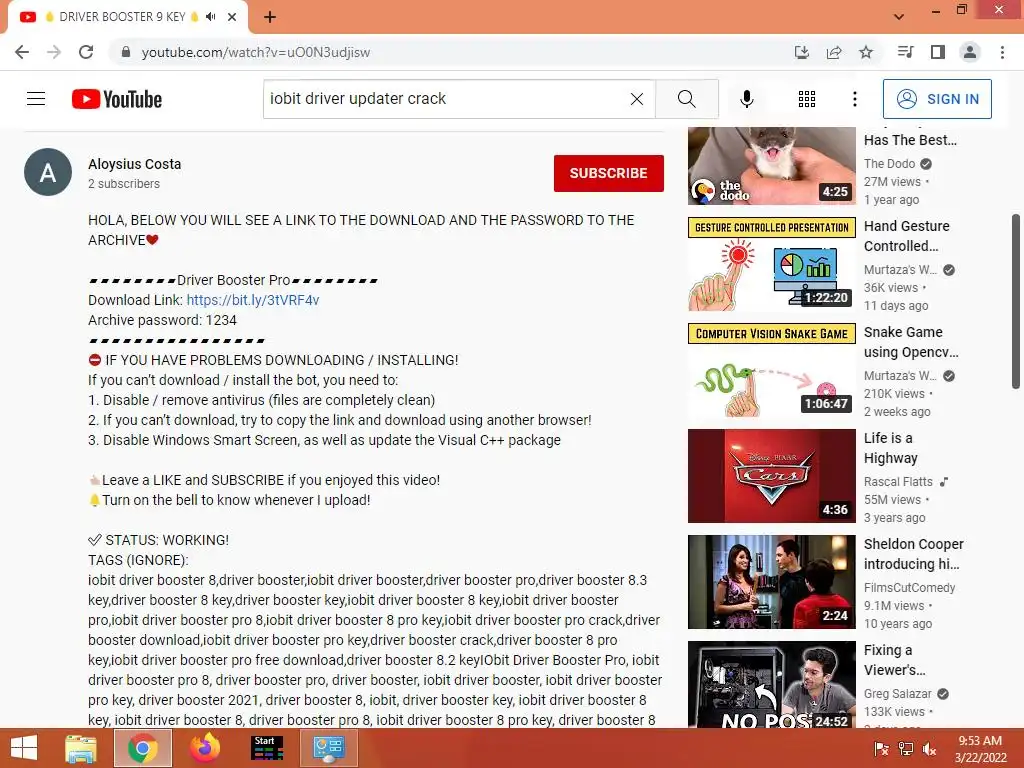Launch Firefox from the taskbar

[205, 748]
